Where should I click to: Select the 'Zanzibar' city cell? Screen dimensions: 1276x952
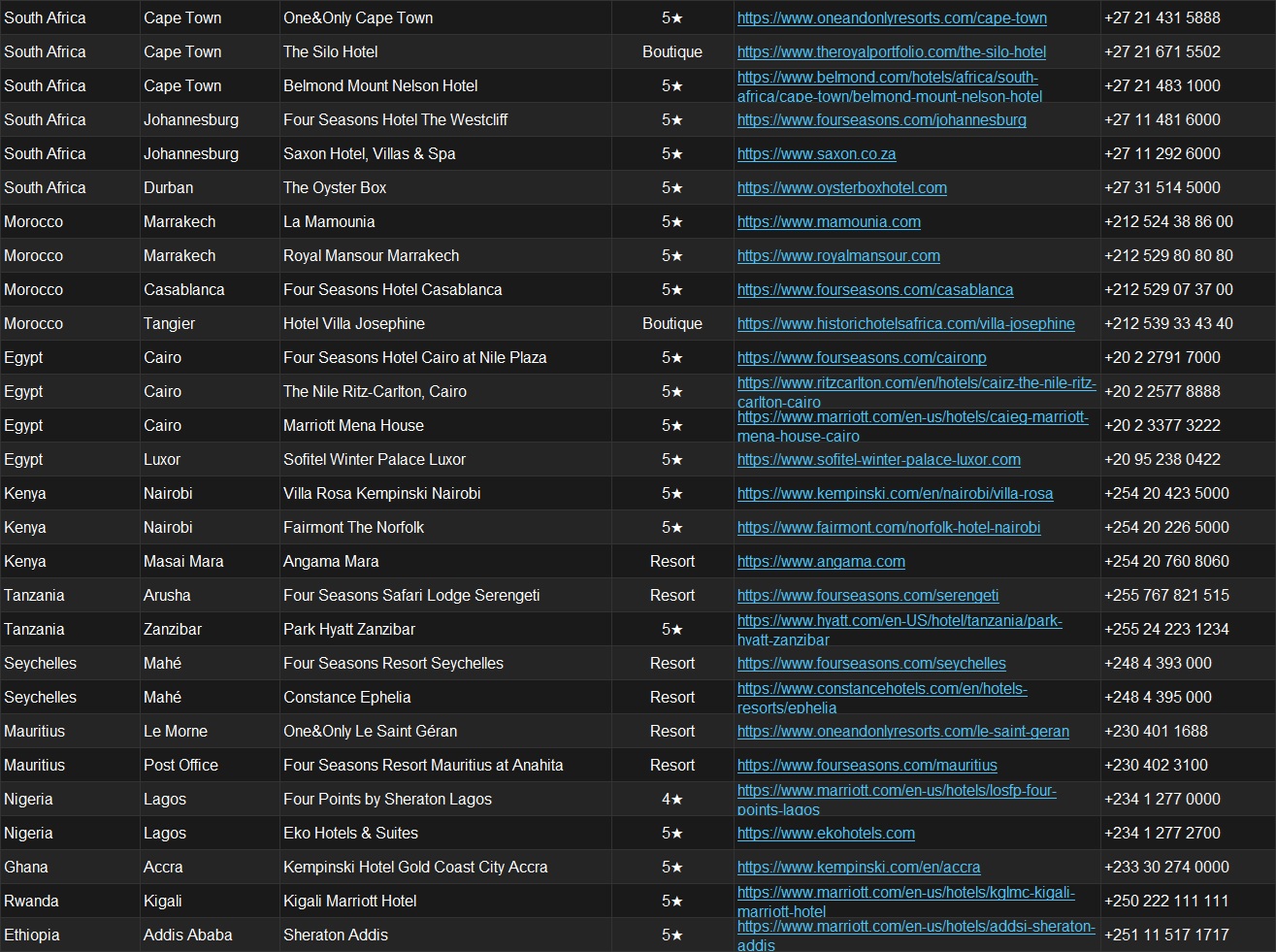pos(210,629)
